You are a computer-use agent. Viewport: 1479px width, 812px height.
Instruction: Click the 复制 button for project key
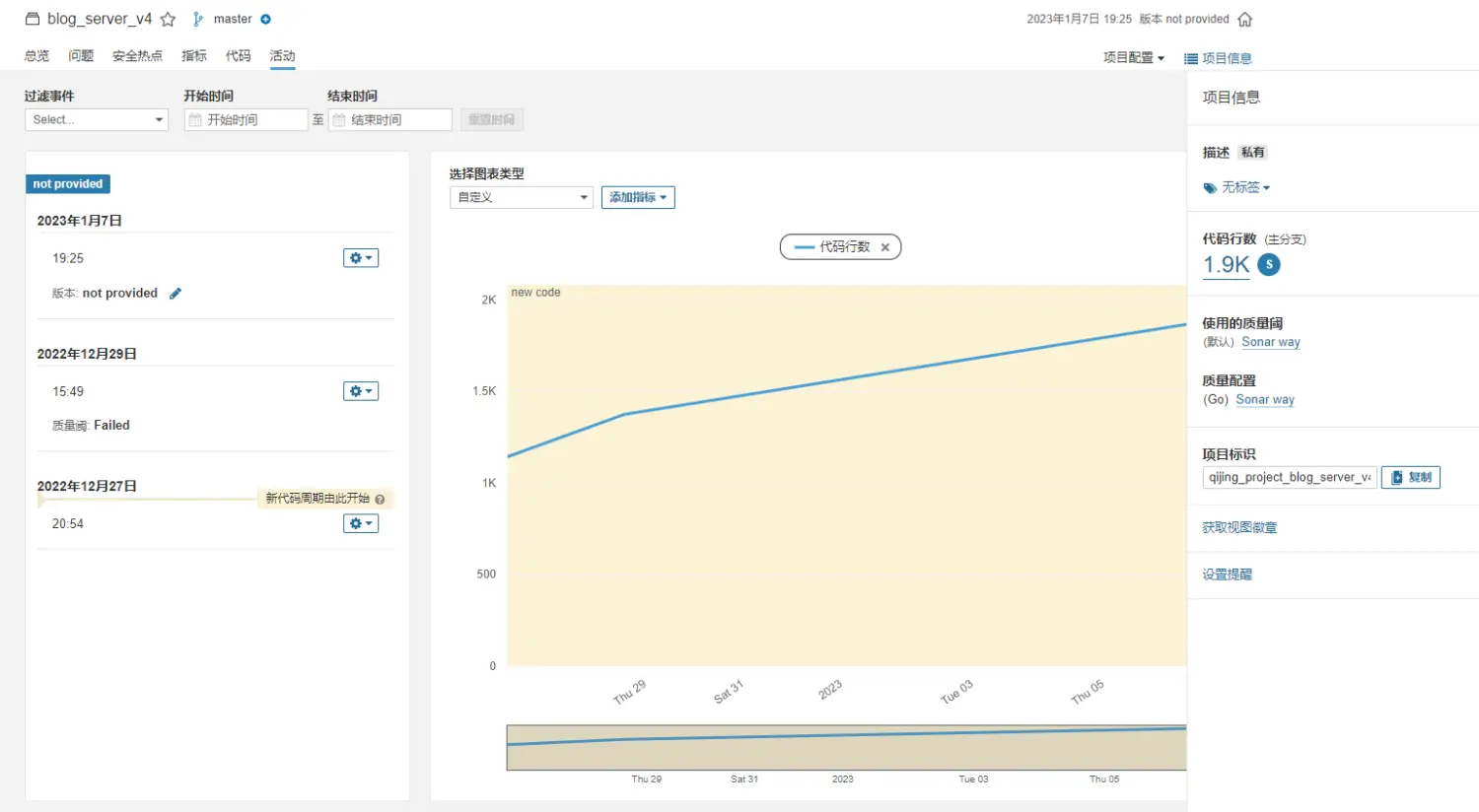point(1411,478)
